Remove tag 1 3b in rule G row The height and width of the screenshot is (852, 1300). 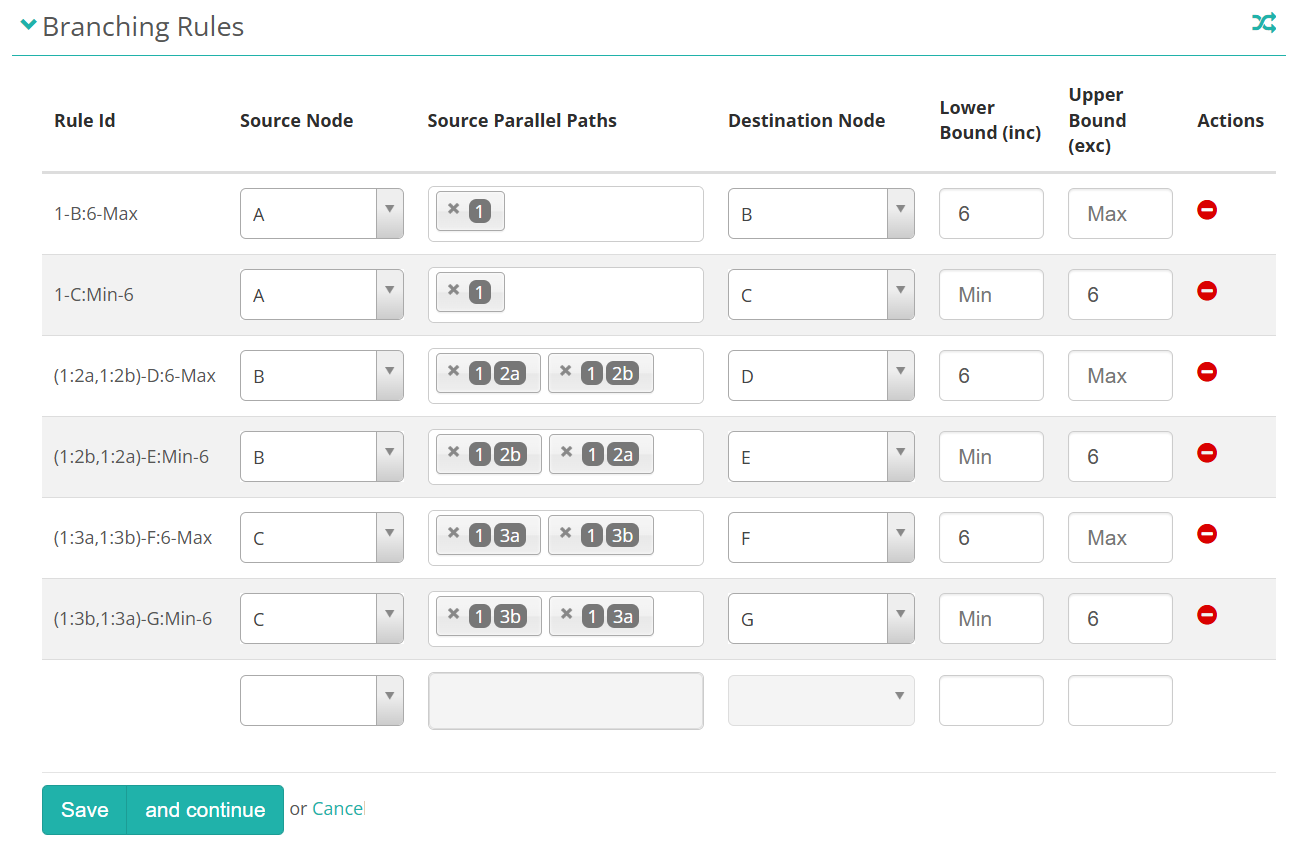(453, 614)
